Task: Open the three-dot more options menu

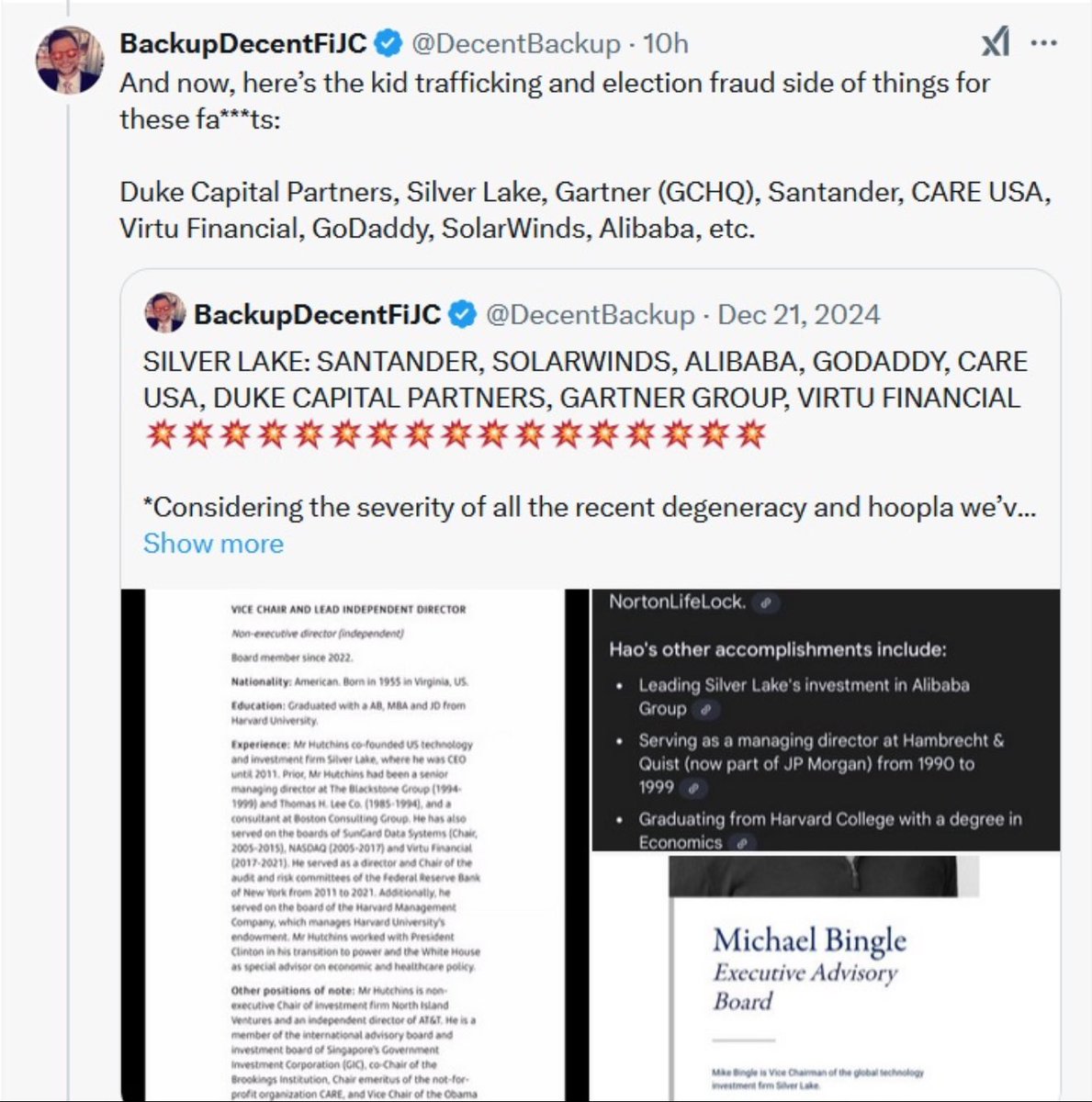Action: point(1043,42)
